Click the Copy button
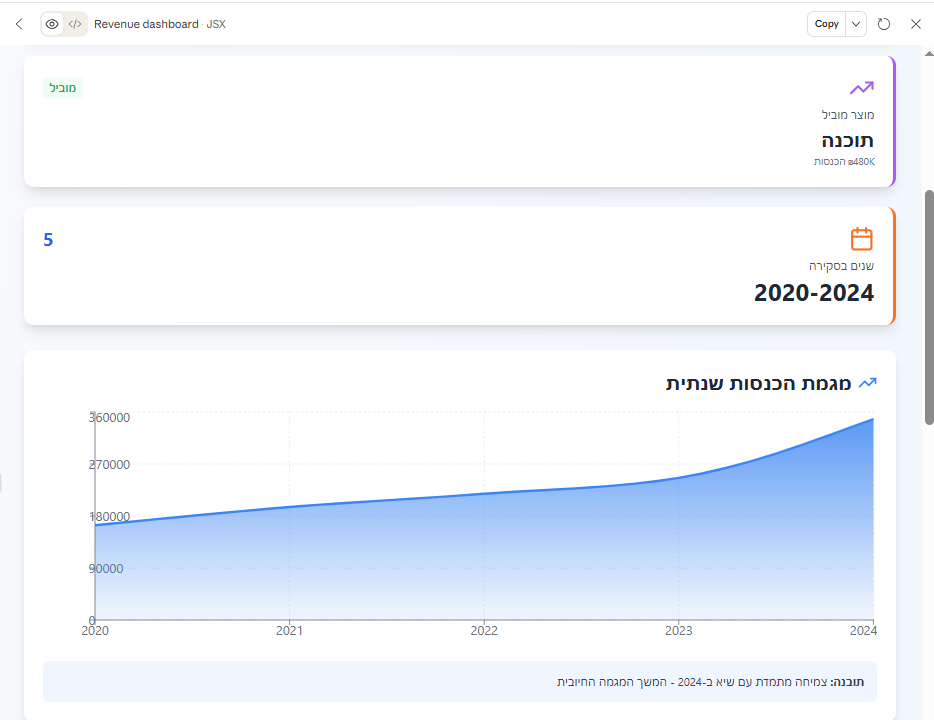This screenshot has height=720, width=934. tap(826, 24)
